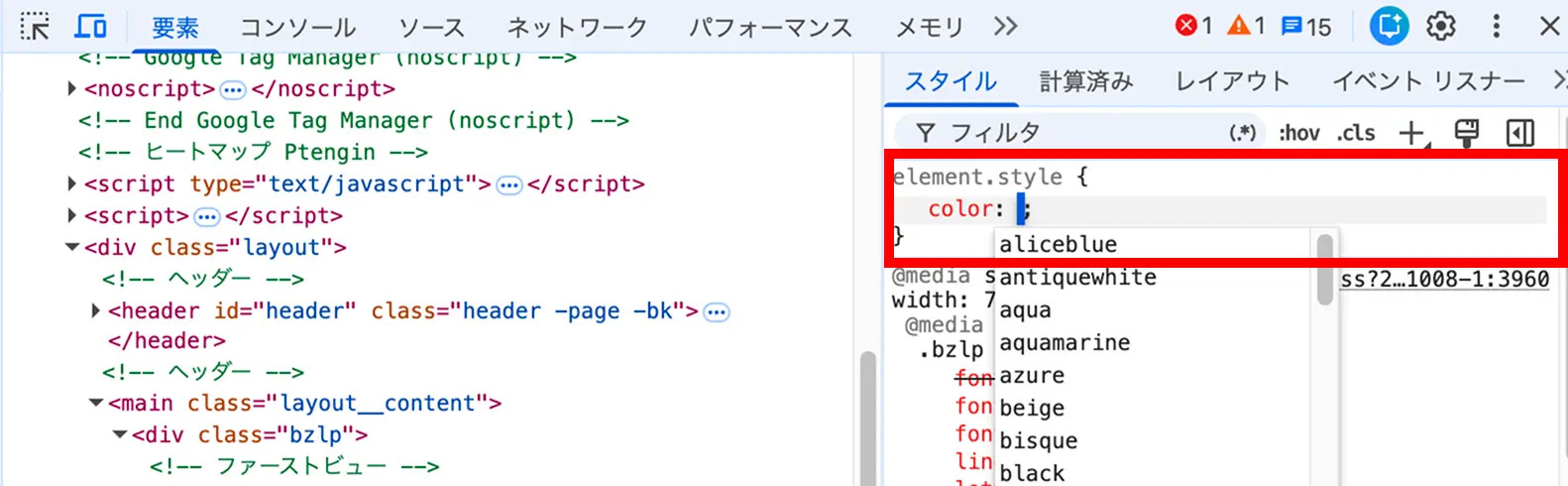Switch to the ネットワーク tab

(x=577, y=28)
